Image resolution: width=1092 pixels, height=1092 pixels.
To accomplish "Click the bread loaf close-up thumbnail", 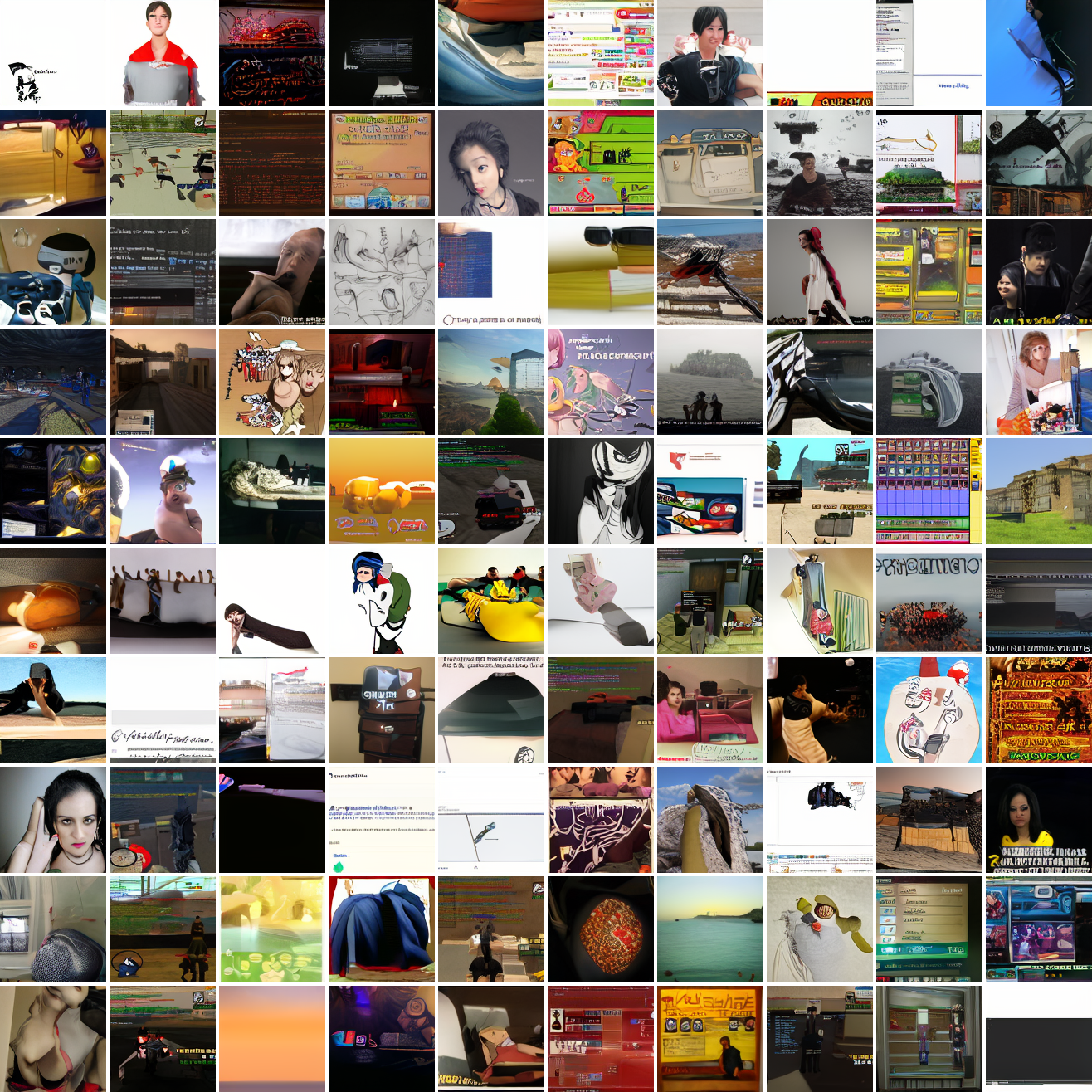I will coord(53,601).
